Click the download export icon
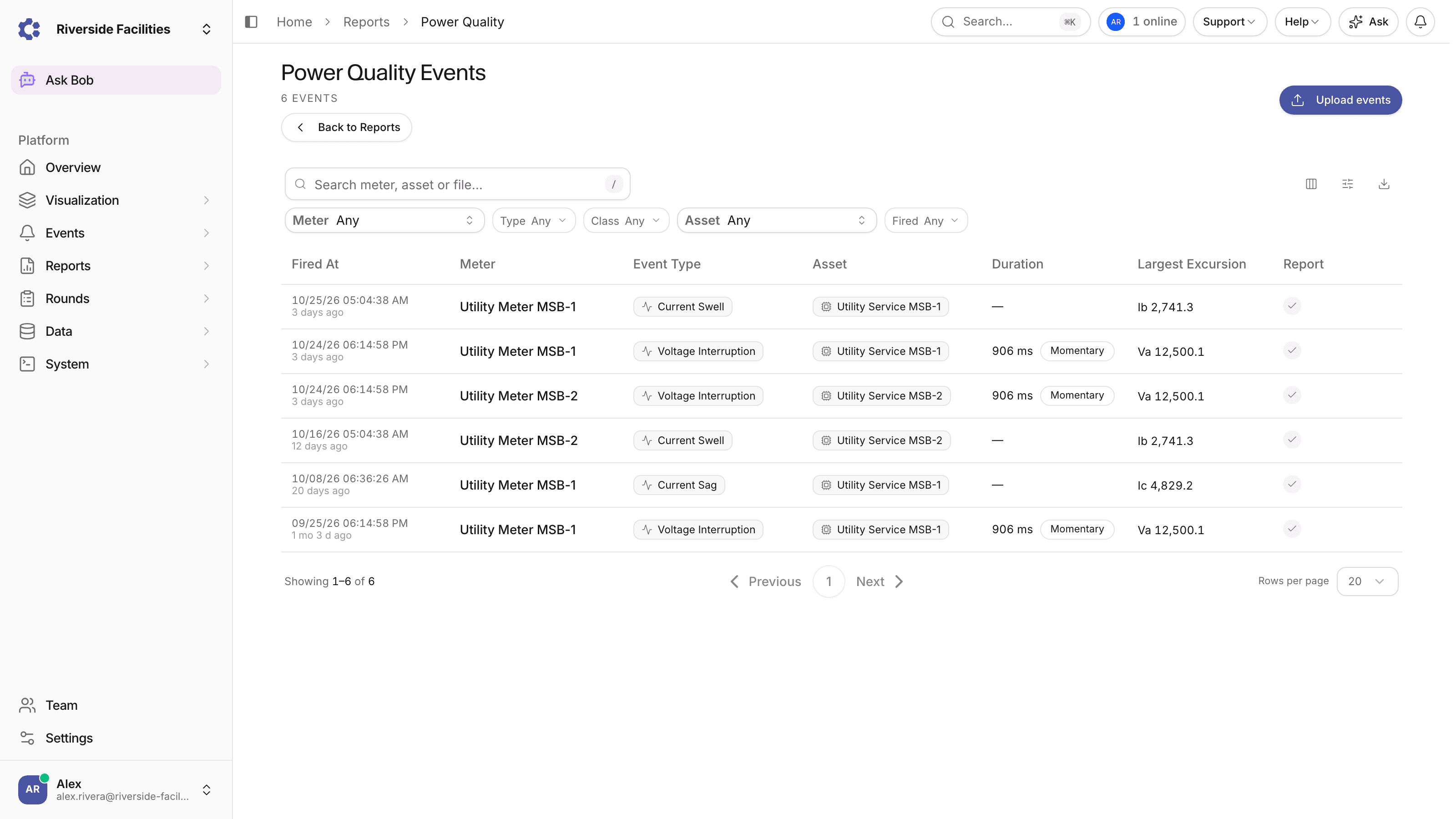This screenshot has width=1456, height=819. [1384, 184]
